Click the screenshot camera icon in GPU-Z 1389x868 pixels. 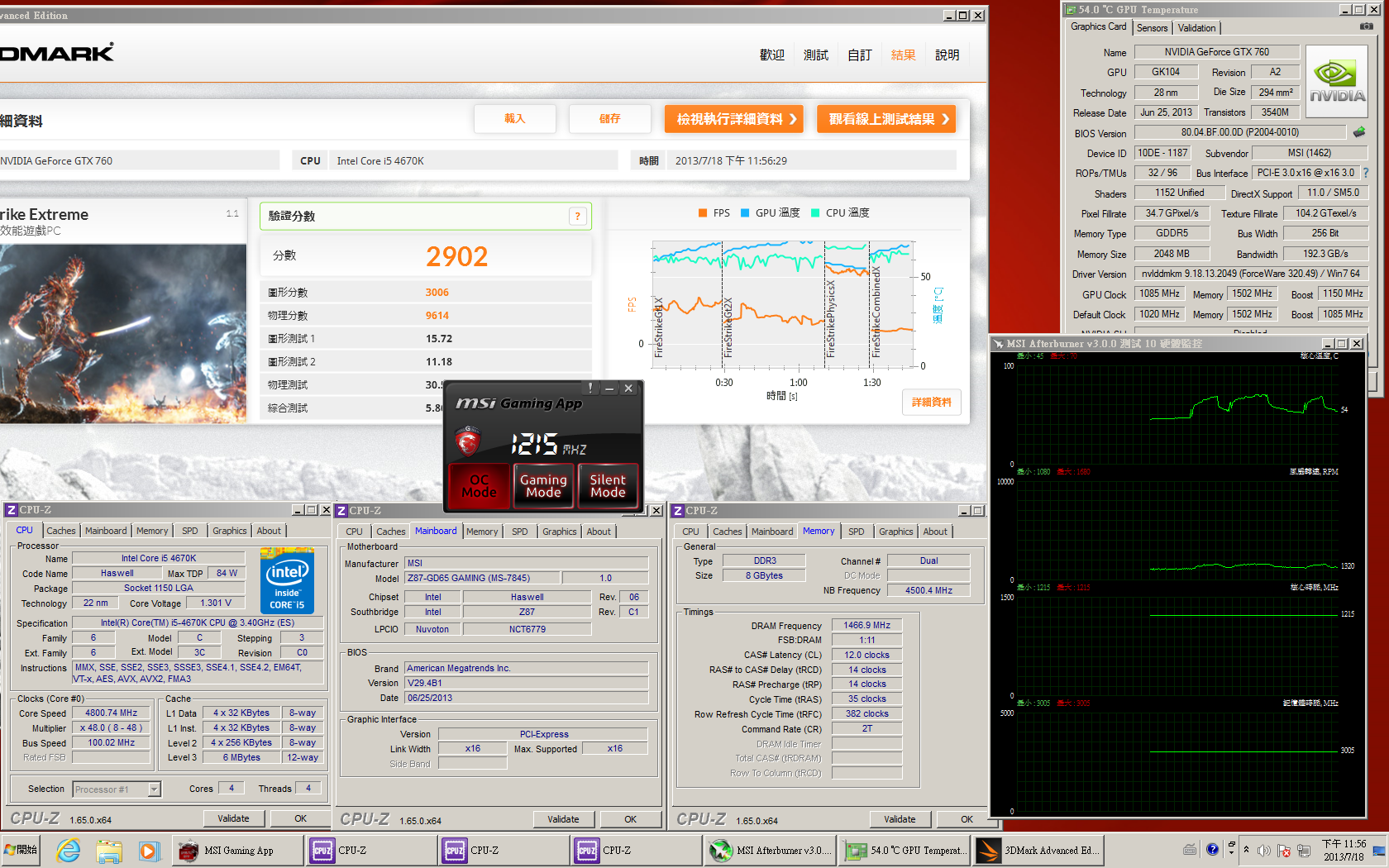click(x=1367, y=26)
